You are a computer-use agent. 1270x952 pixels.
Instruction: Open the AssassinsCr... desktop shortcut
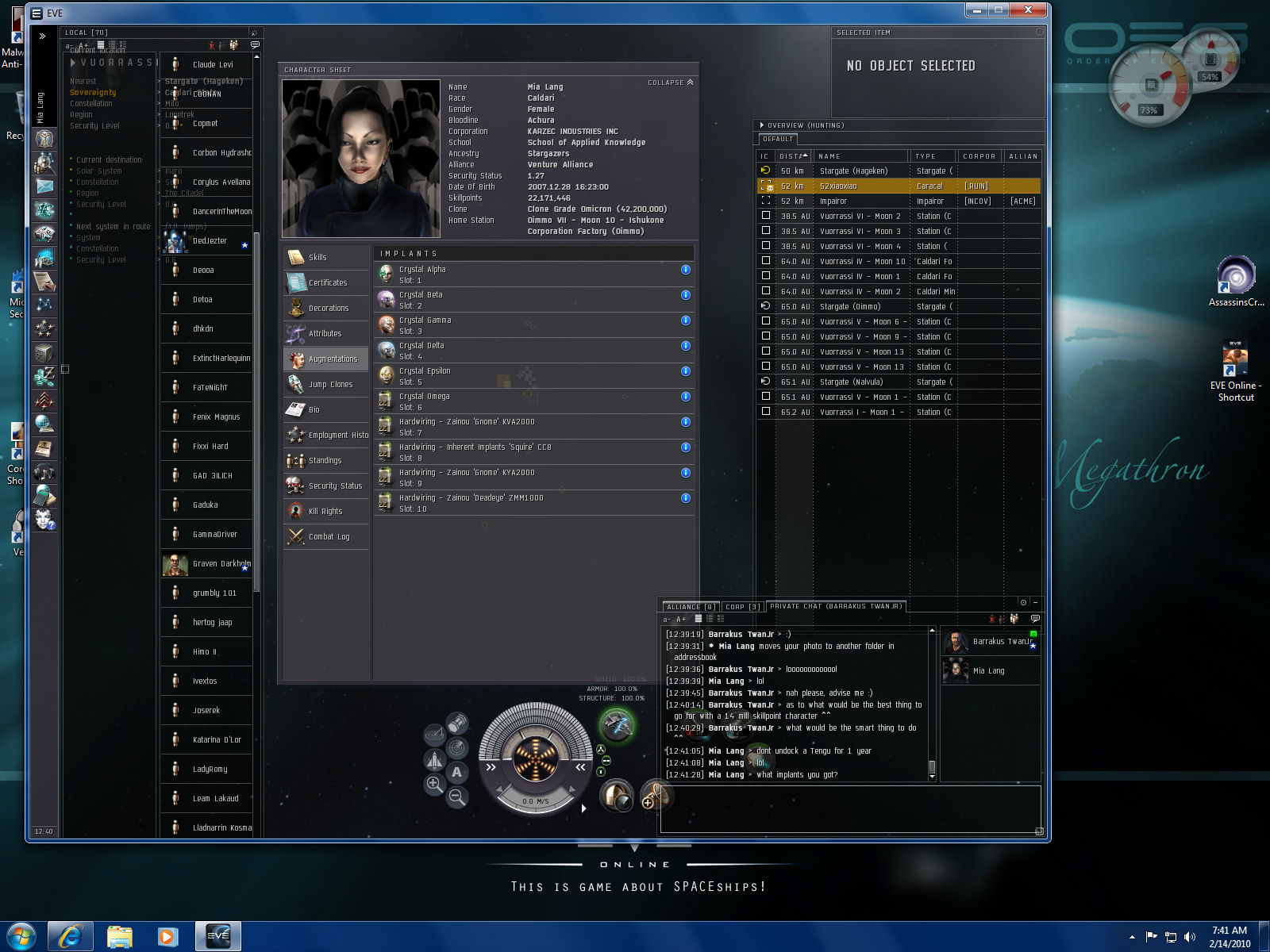tap(1236, 282)
